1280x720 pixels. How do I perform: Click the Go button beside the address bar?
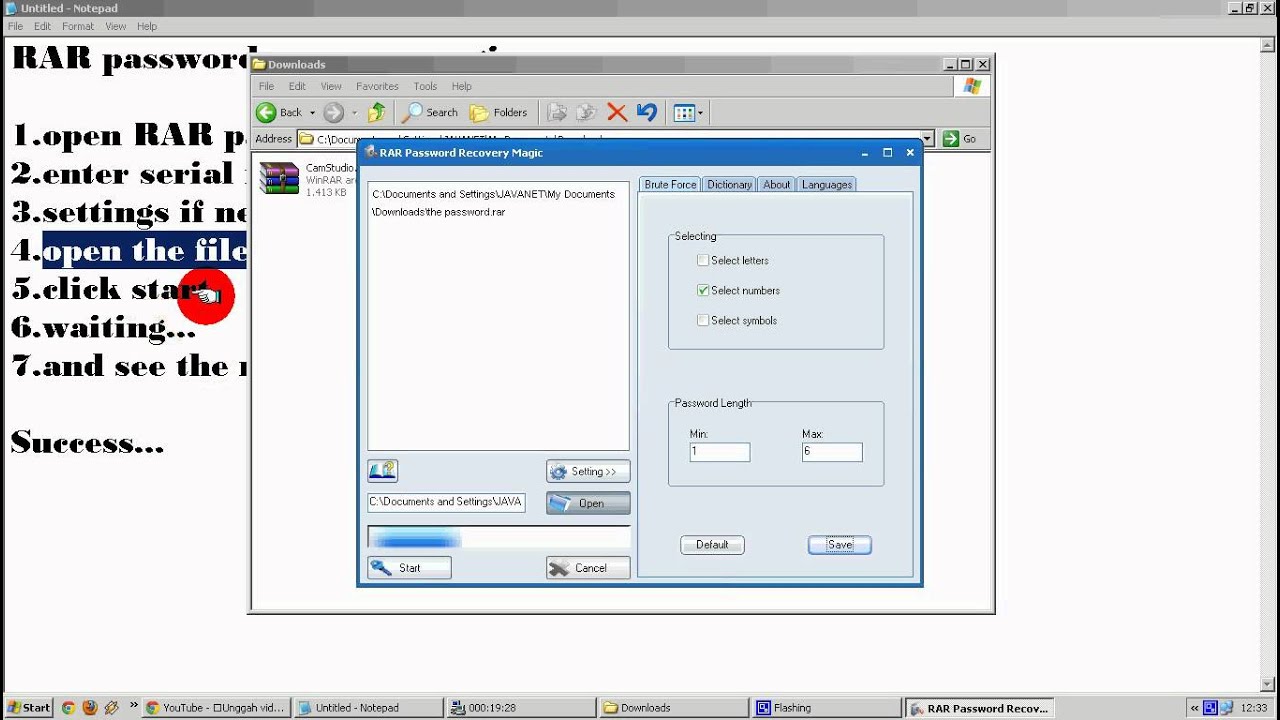coord(959,139)
